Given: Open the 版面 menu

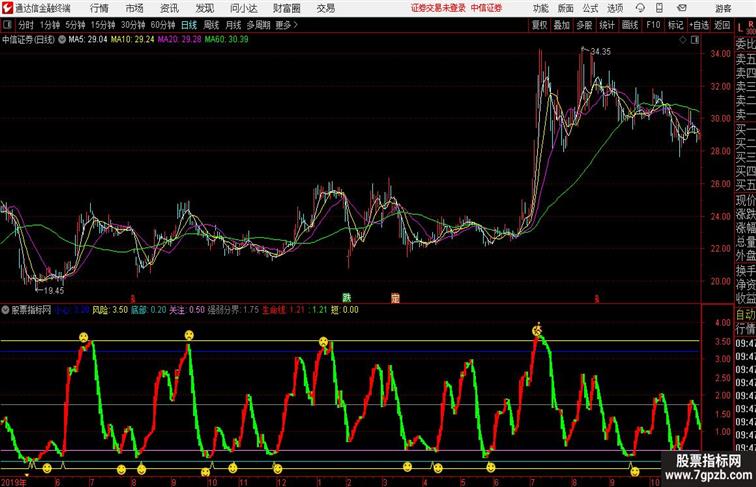Looking at the screenshot, I should 566,8.
